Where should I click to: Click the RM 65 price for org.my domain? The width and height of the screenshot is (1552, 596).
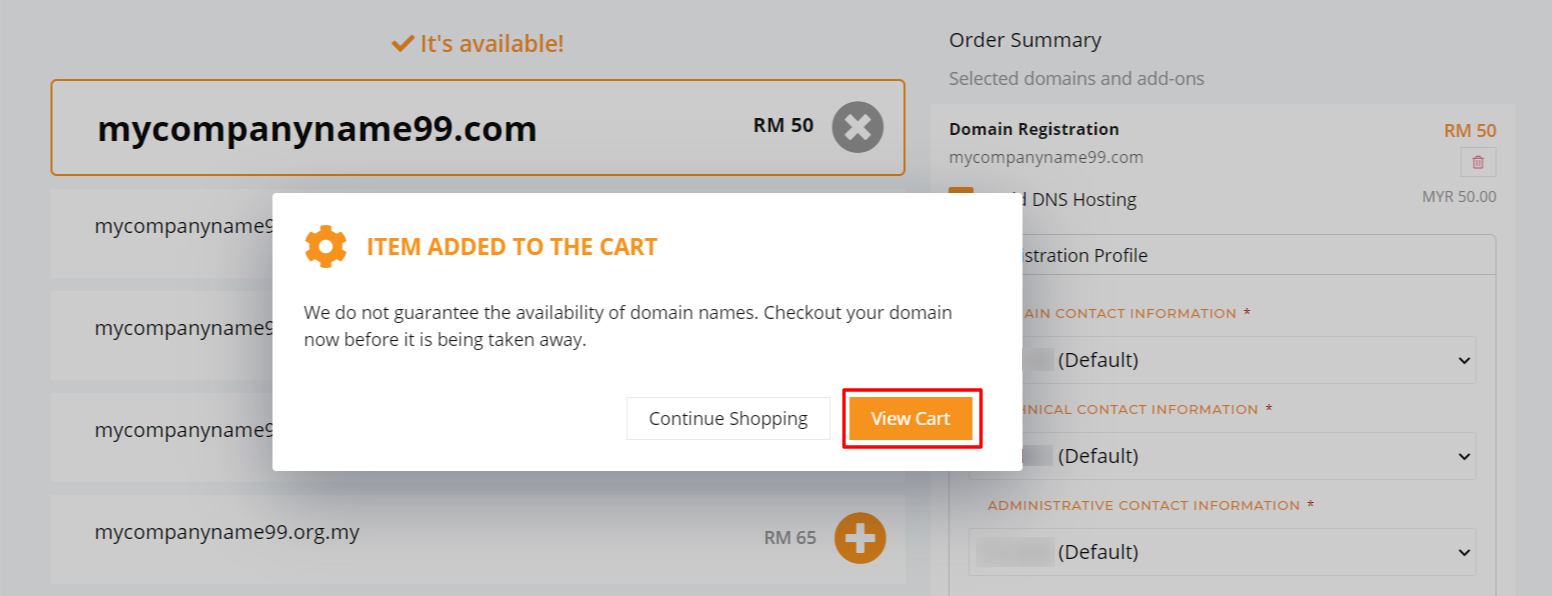(x=790, y=538)
